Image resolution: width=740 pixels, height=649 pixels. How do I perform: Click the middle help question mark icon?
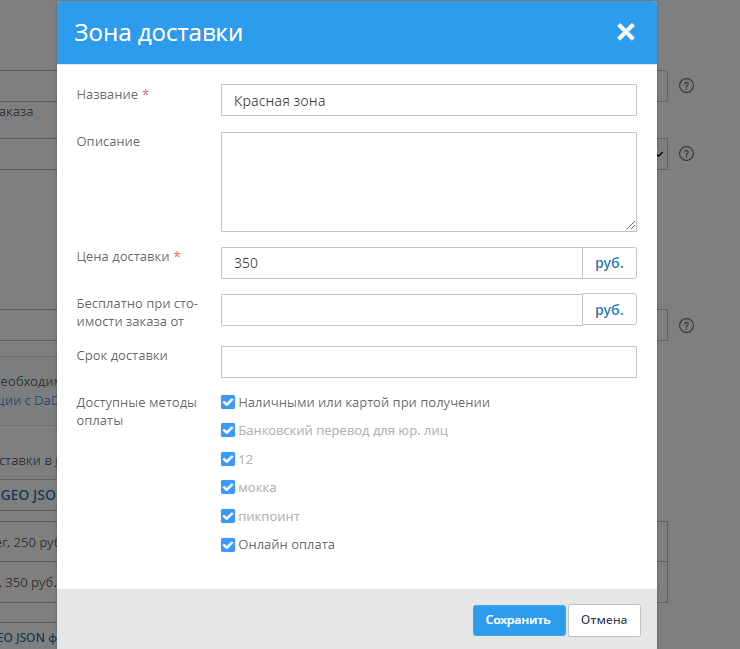click(x=686, y=154)
